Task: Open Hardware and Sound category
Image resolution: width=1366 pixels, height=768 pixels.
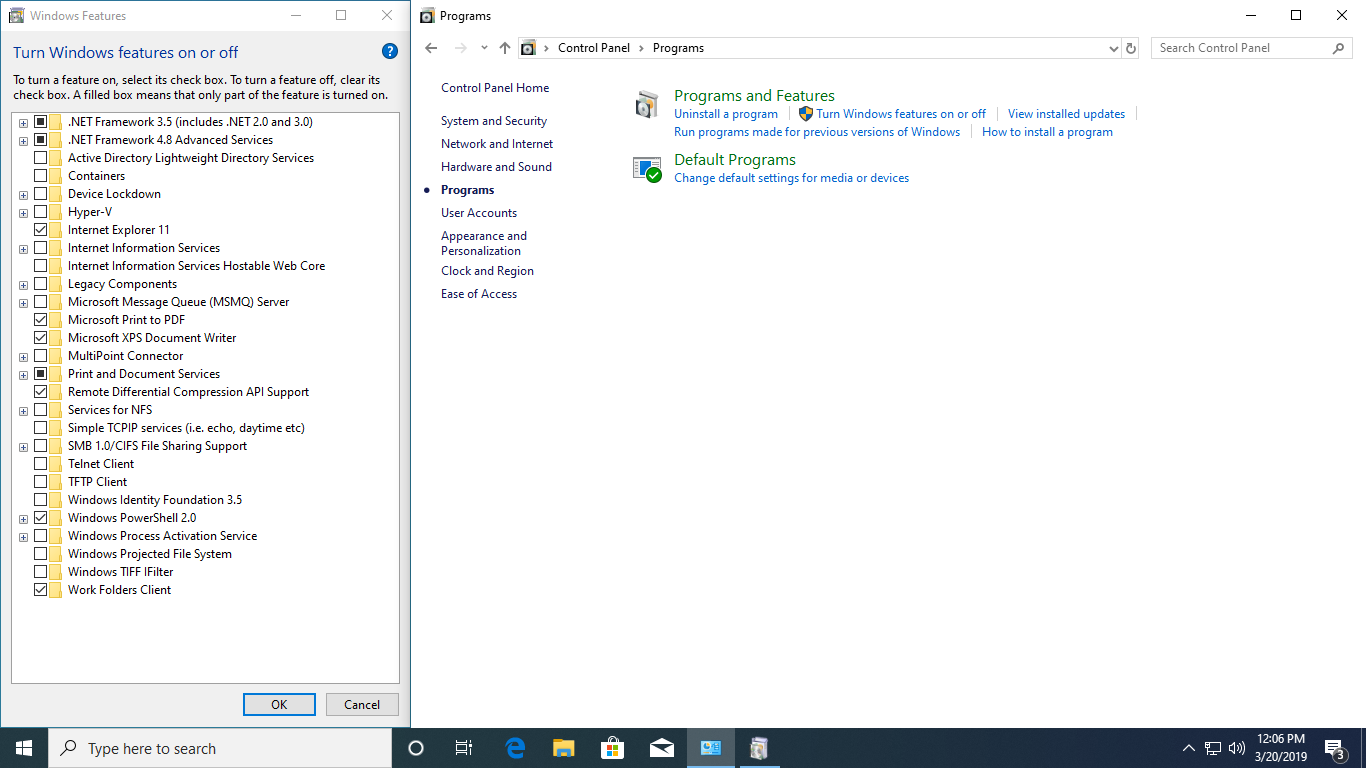Action: coord(496,167)
